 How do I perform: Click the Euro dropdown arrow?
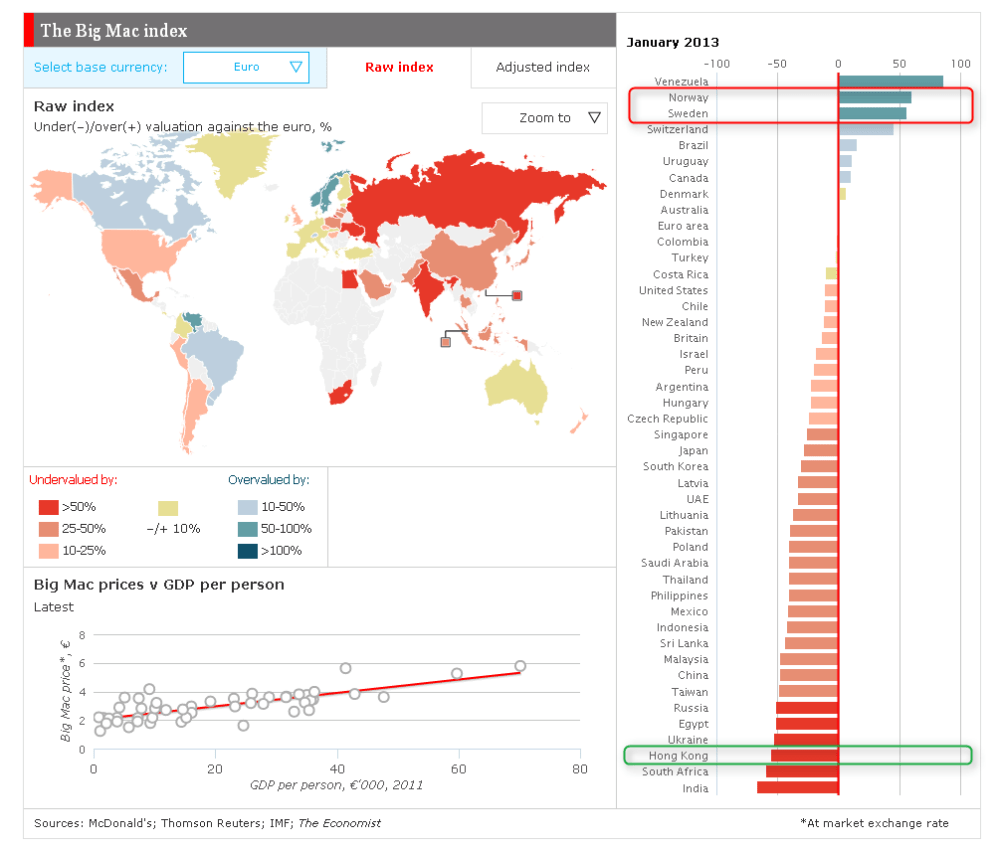[296, 67]
